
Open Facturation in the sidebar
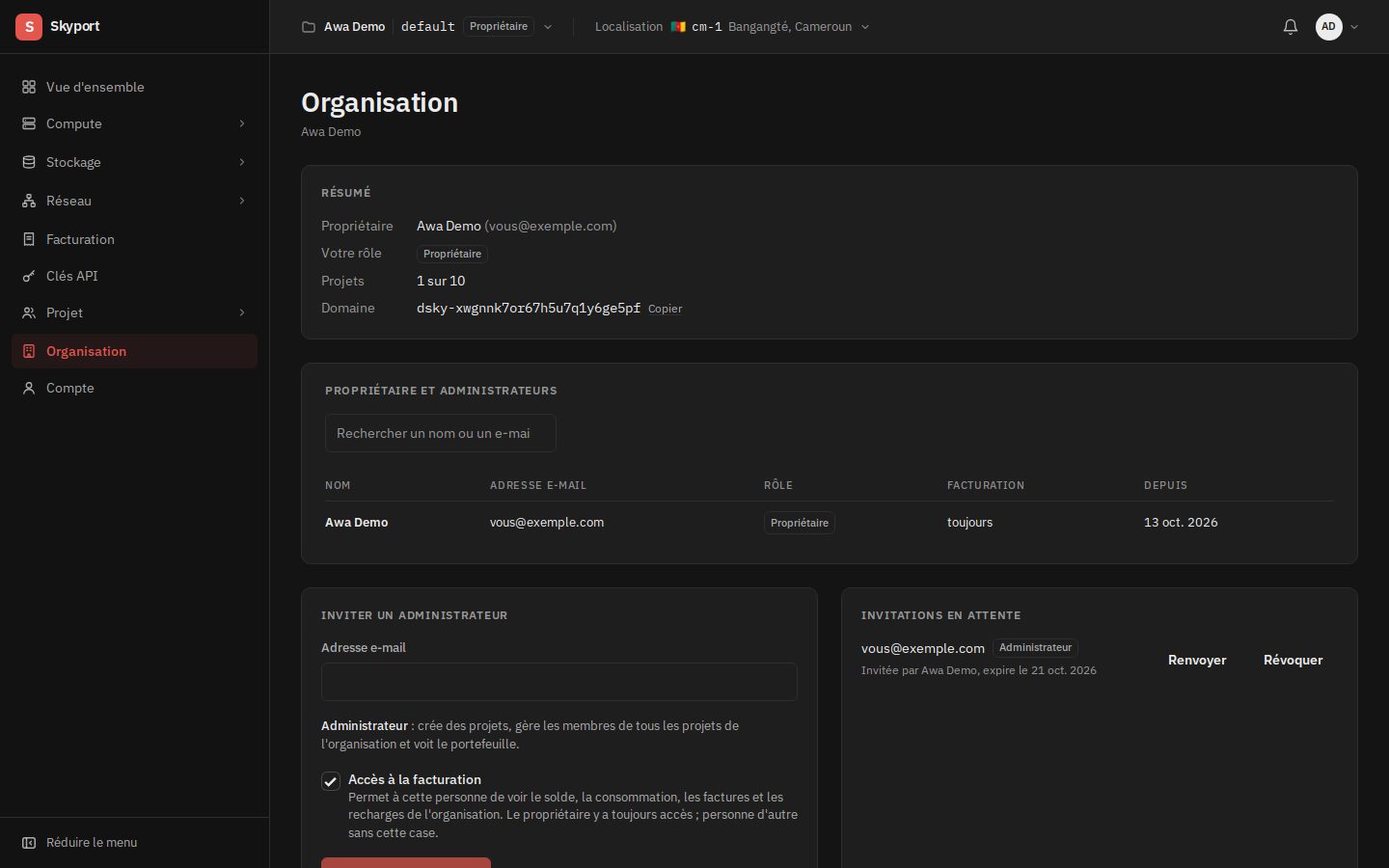[x=134, y=239]
